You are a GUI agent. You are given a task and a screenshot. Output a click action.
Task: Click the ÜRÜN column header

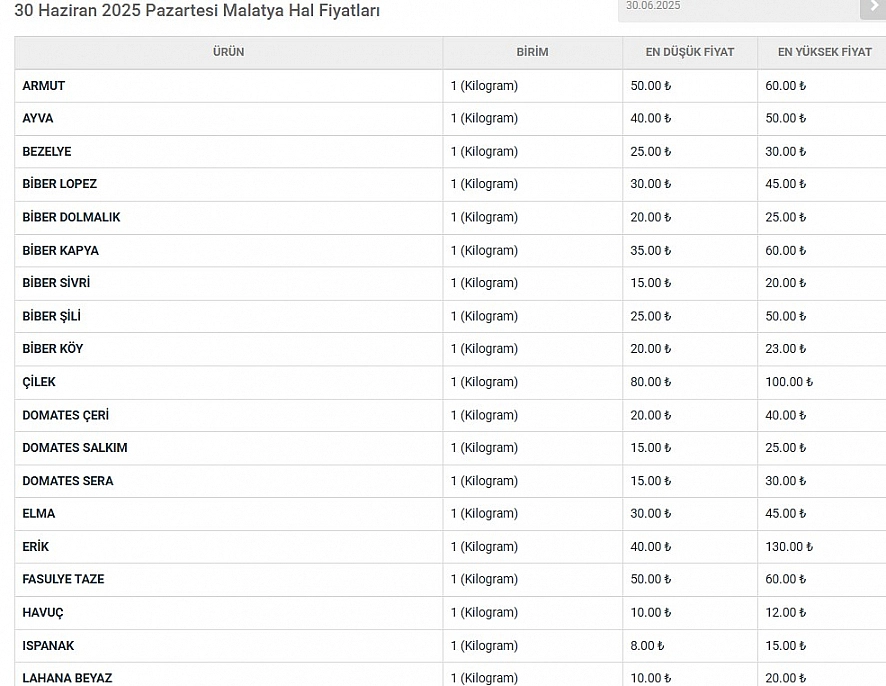228,52
